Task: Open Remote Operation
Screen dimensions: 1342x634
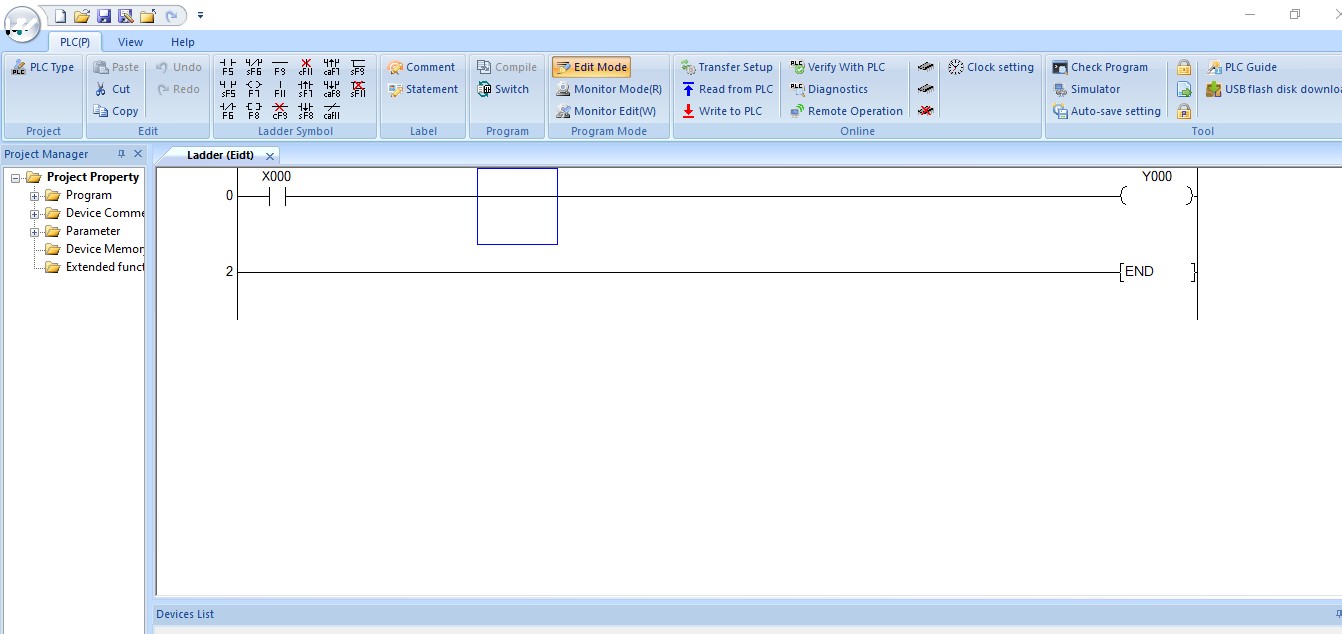Action: coord(846,111)
